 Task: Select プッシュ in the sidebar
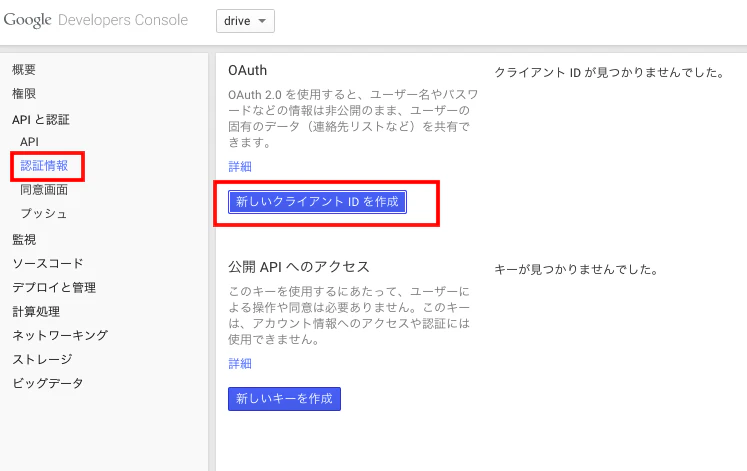point(44,213)
